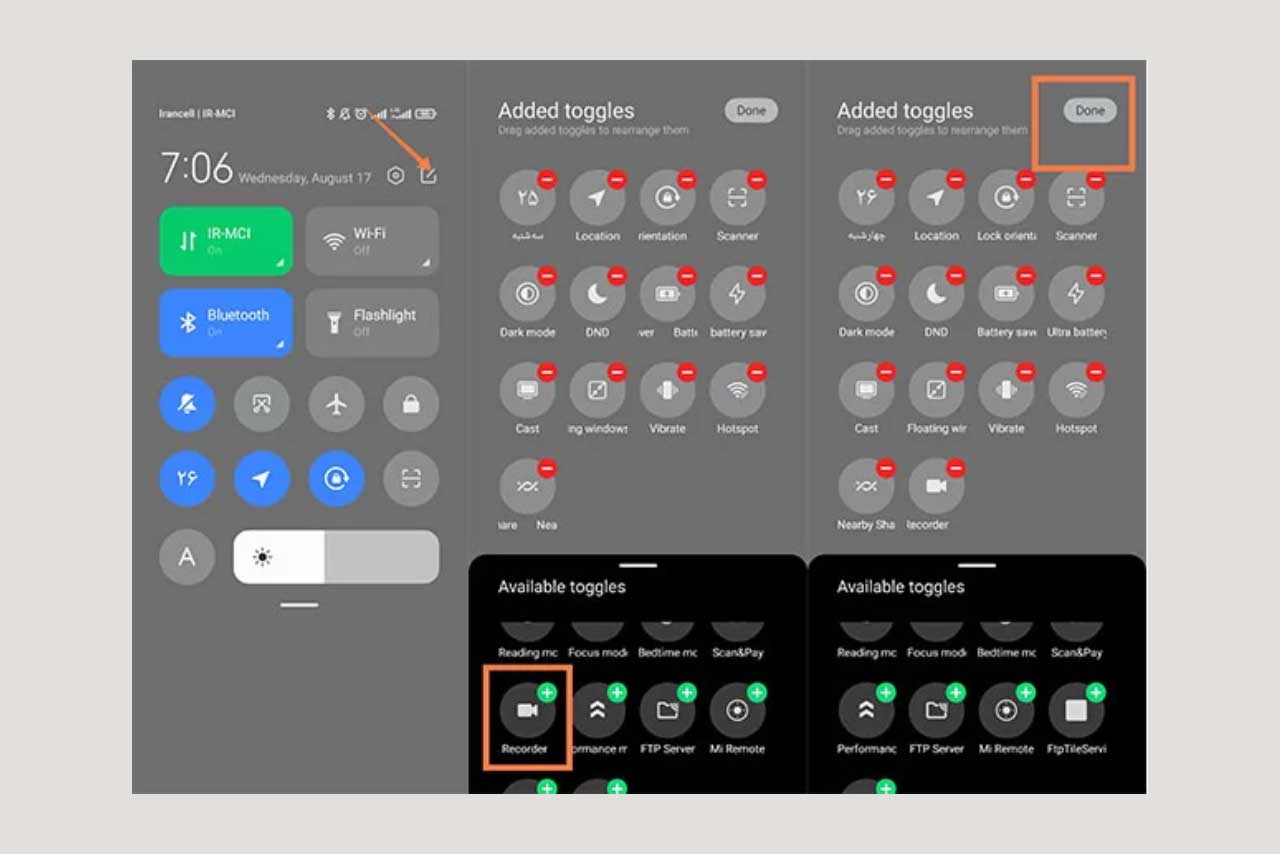Tap the screenshot scissors toggle

click(262, 404)
